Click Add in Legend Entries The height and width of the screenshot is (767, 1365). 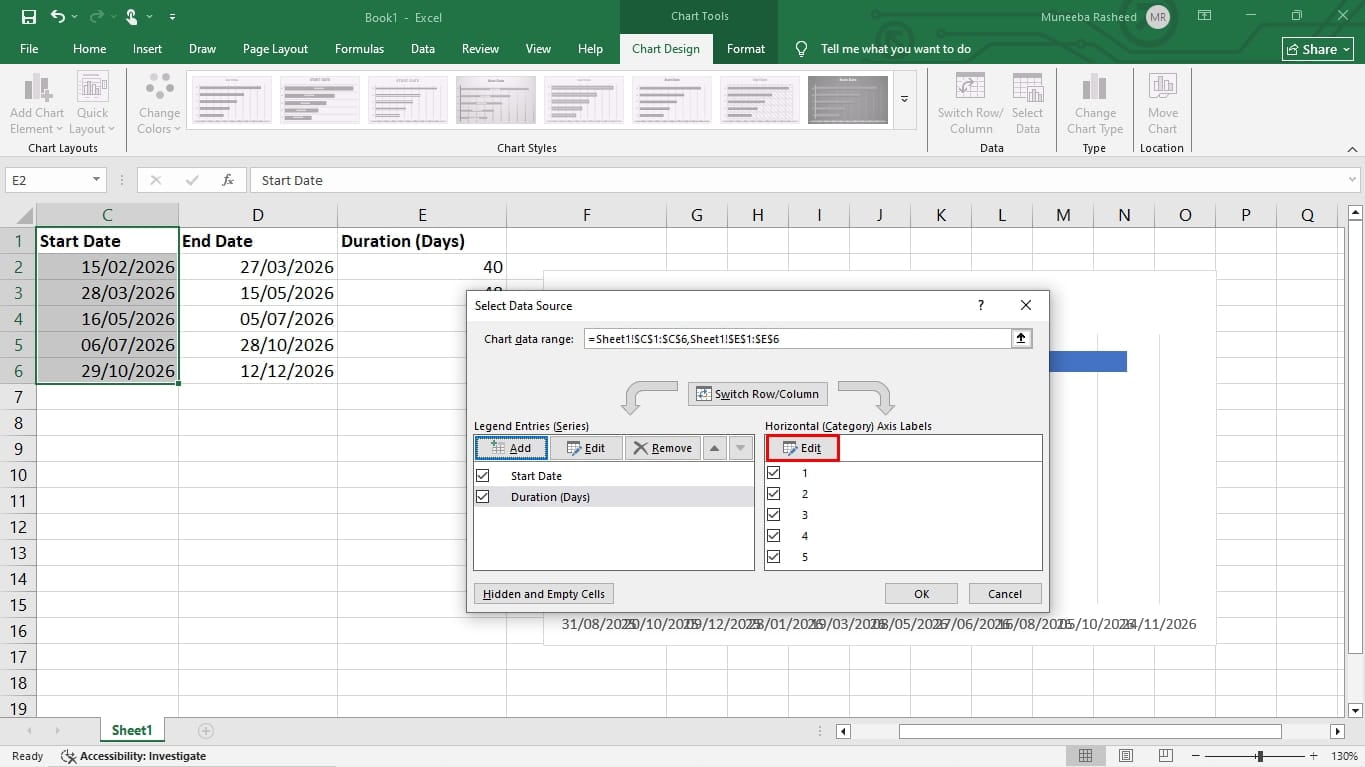tap(511, 448)
